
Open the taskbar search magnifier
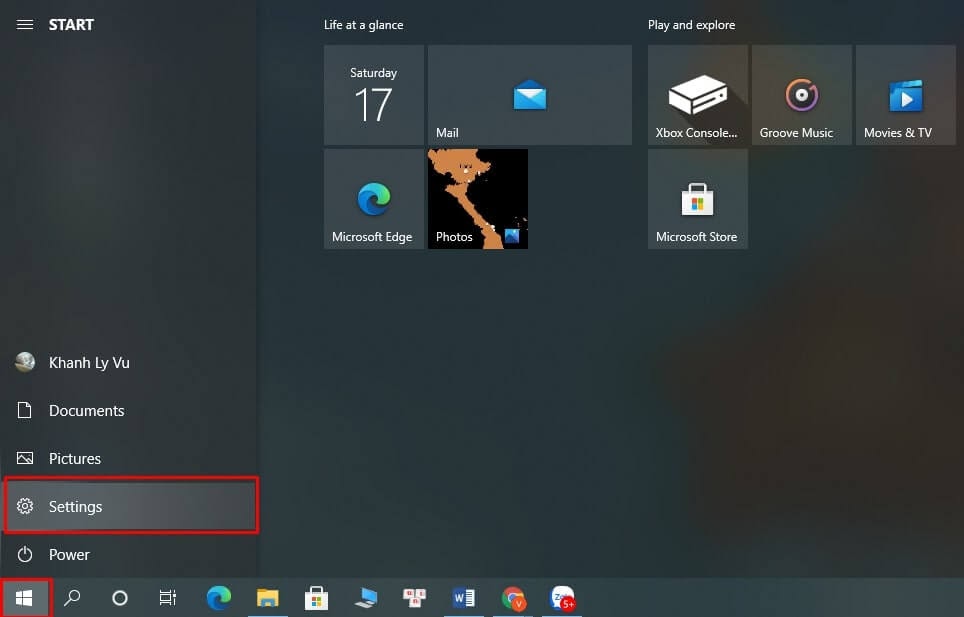pyautogui.click(x=72, y=597)
